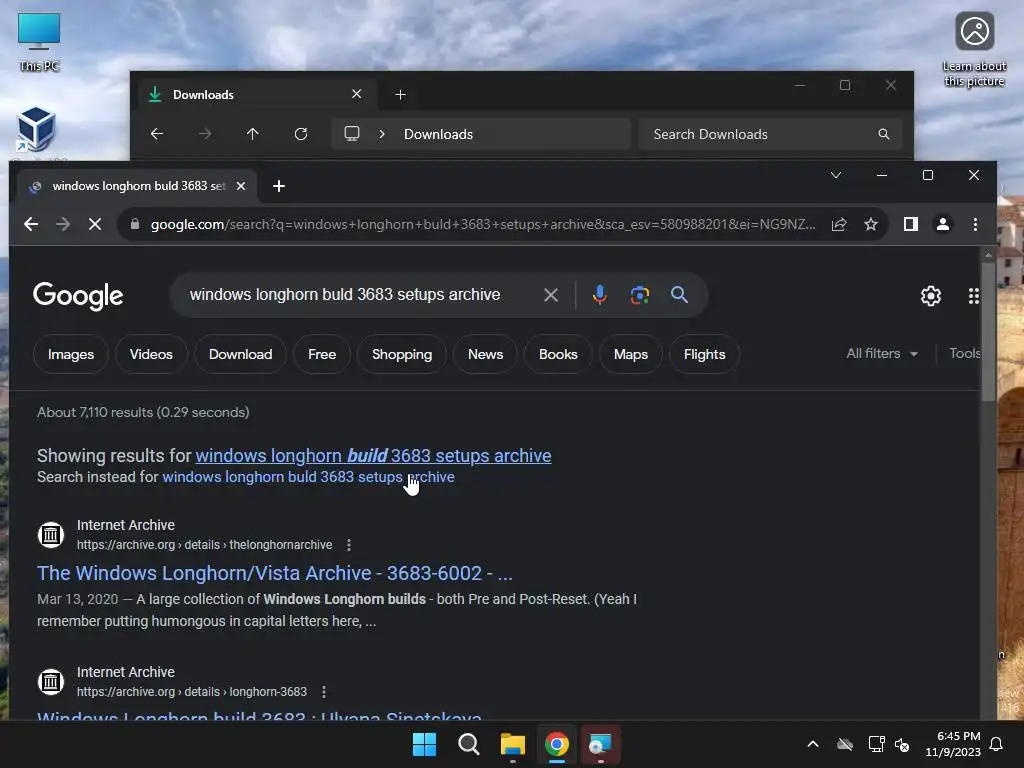Viewport: 1024px width, 768px height.
Task: Select the Shopping filter chip
Action: coord(402,354)
